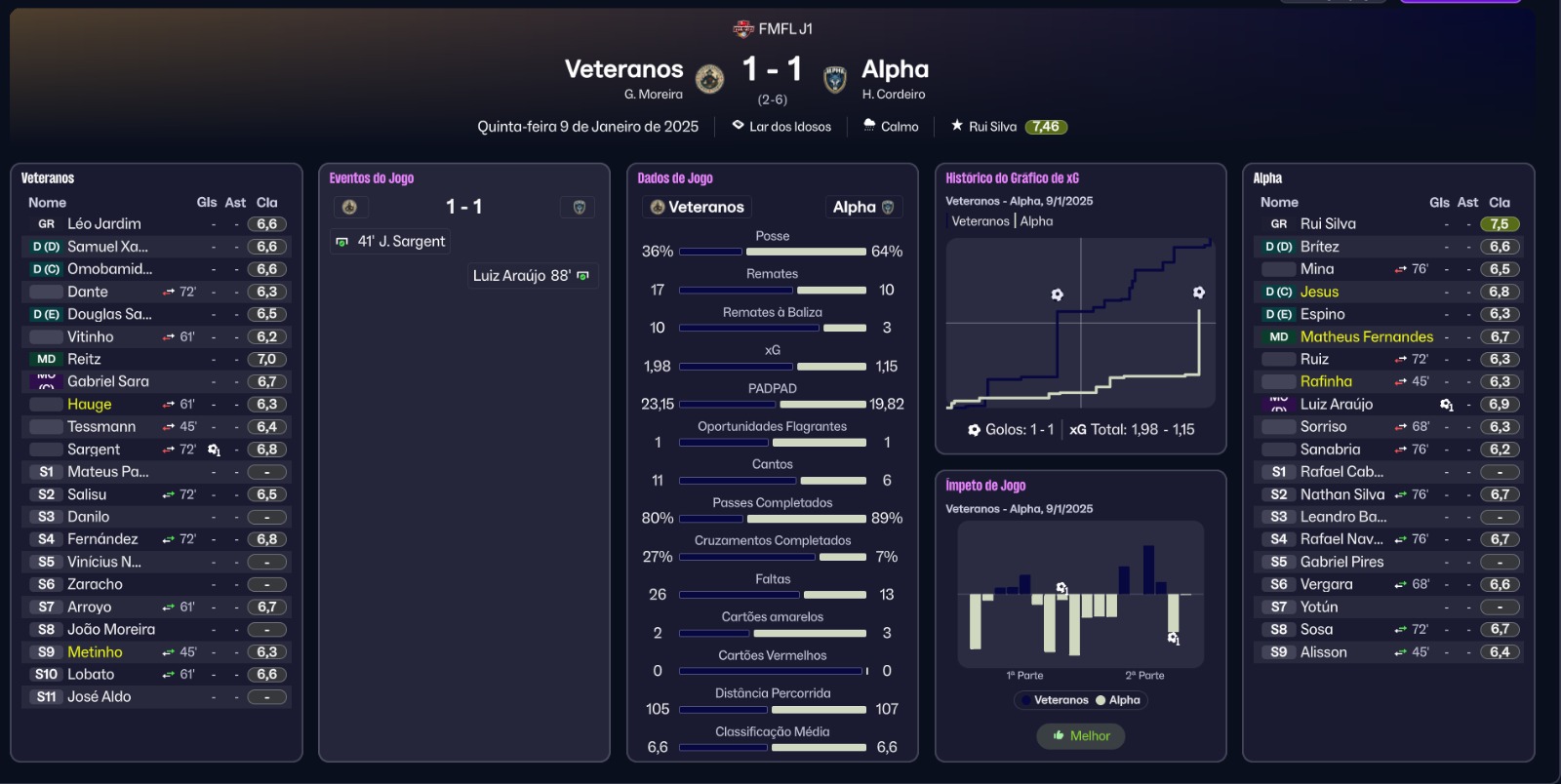Image resolution: width=1561 pixels, height=784 pixels.
Task: Click the star icon beside Rui Silva
Action: click(x=957, y=126)
